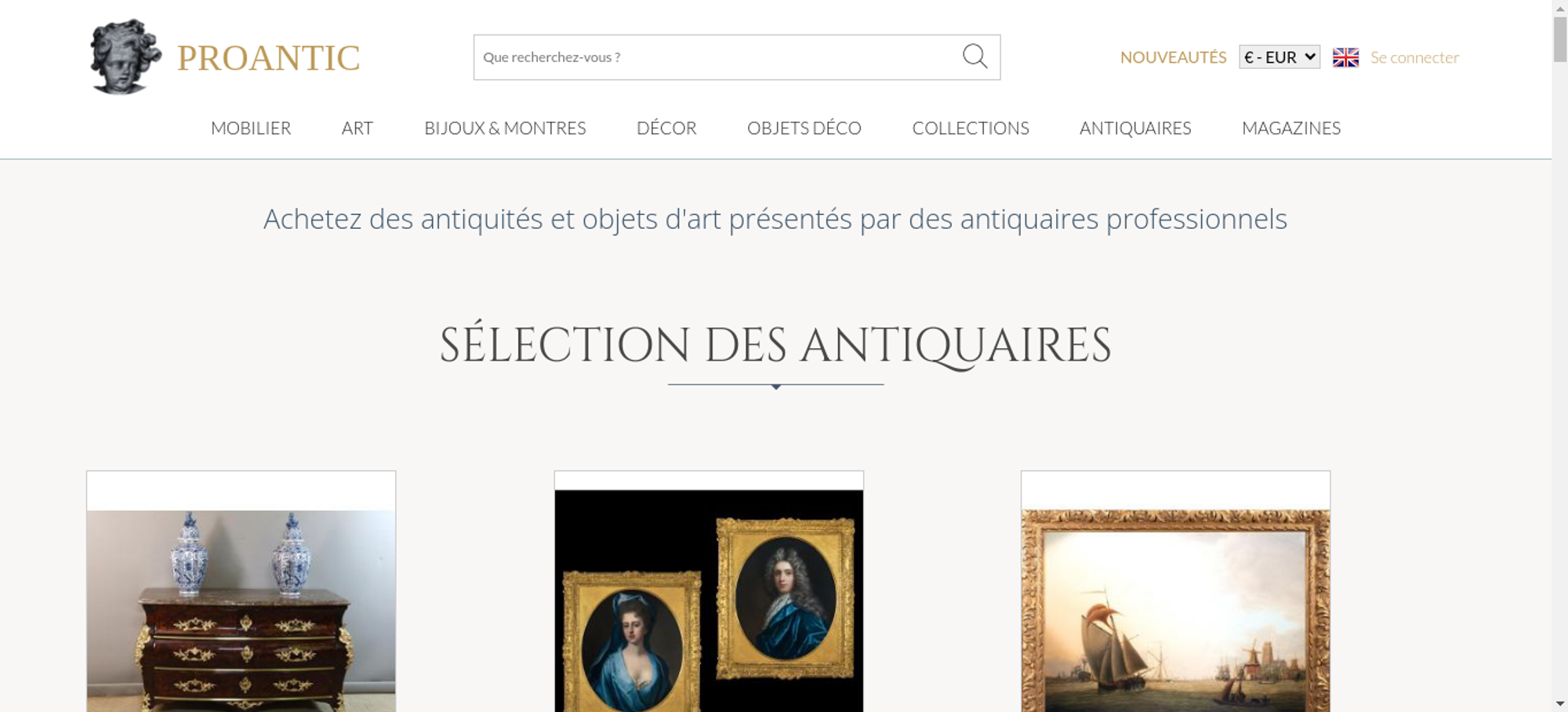Open the BIJOUX & MONTRES menu
Viewport: 1568px width, 712px height.
(505, 128)
